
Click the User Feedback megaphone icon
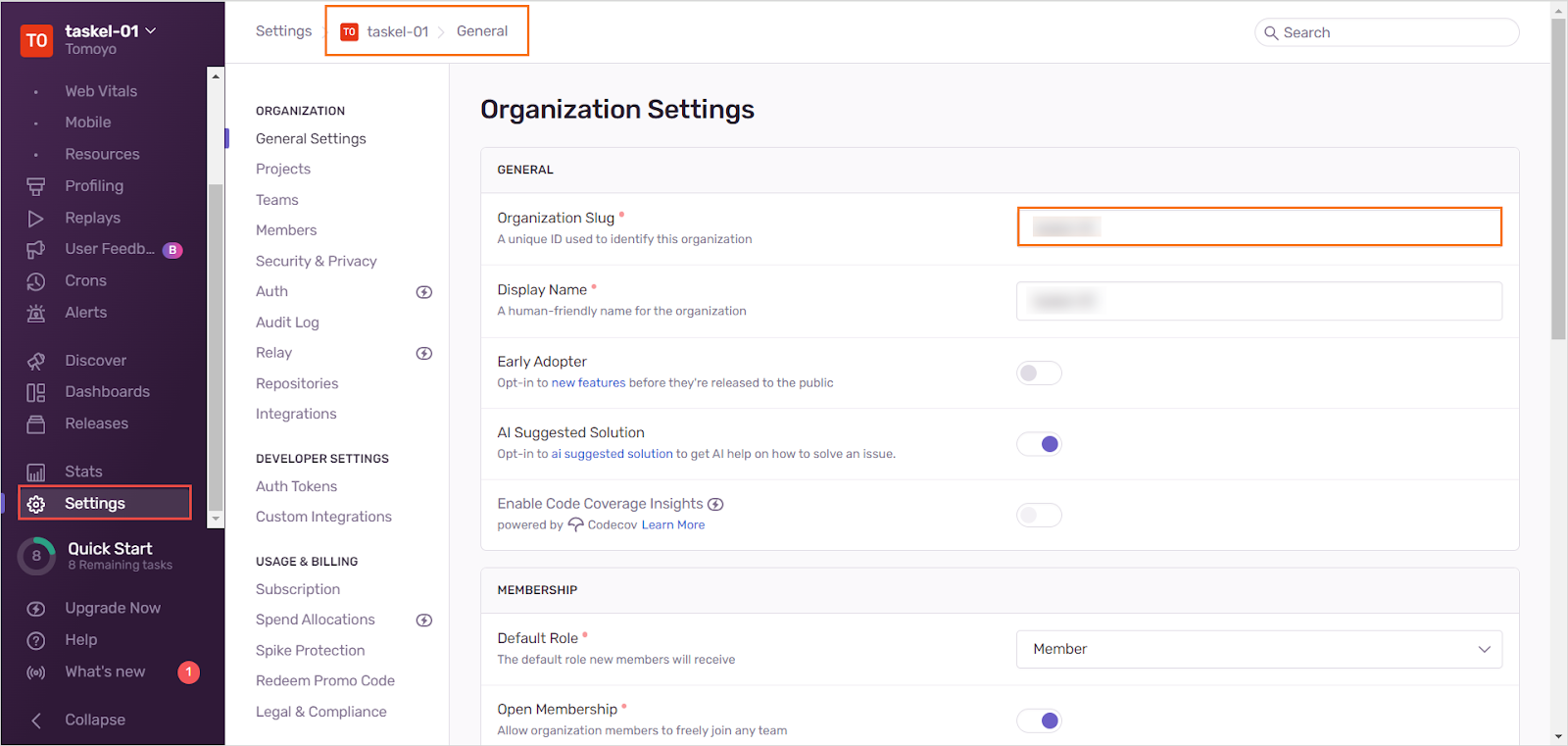click(36, 250)
